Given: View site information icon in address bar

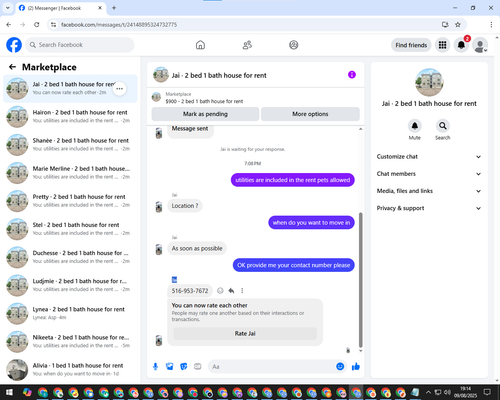Looking at the screenshot, I should tap(53, 25).
